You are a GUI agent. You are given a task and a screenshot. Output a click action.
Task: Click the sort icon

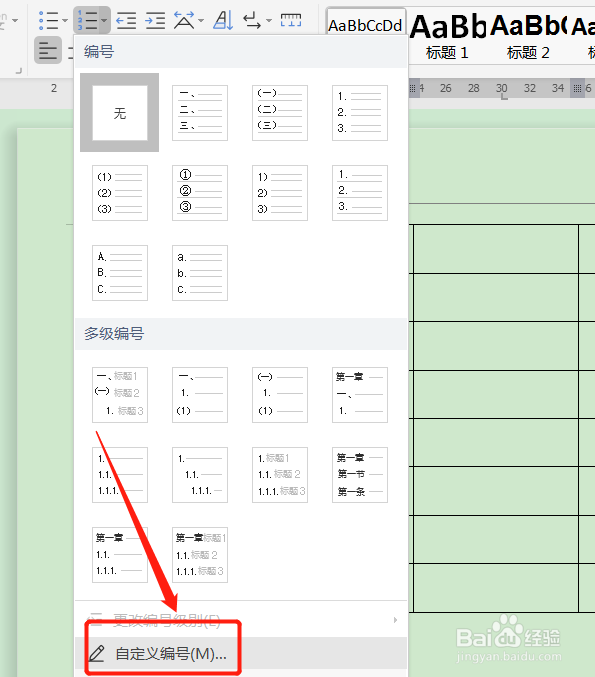[223, 20]
